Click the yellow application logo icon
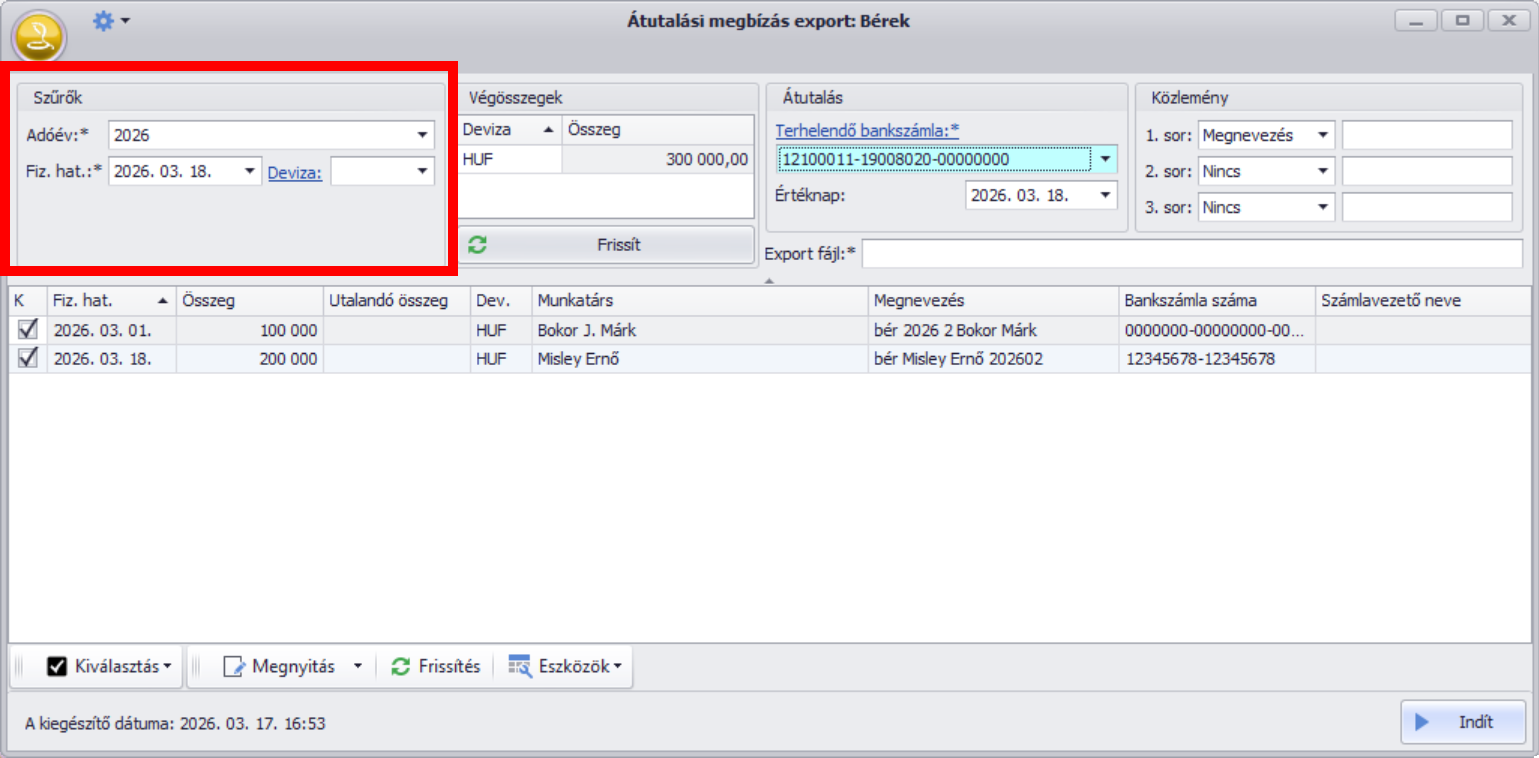 coord(38,38)
